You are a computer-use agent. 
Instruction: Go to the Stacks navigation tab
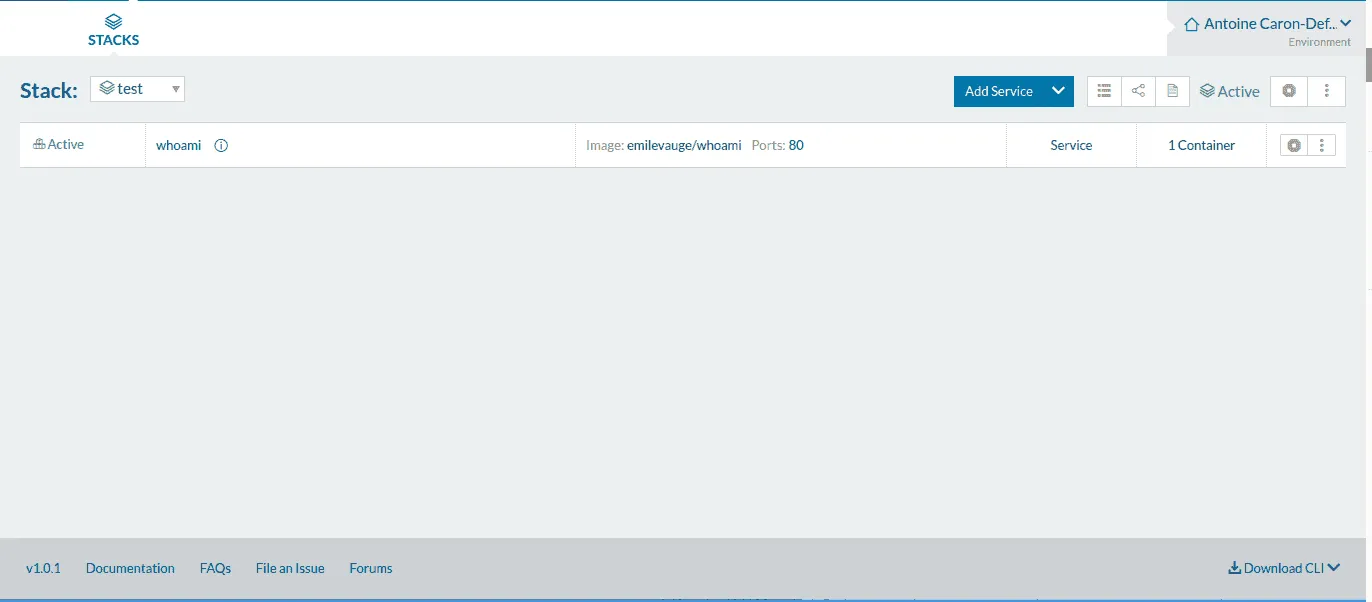click(x=113, y=30)
